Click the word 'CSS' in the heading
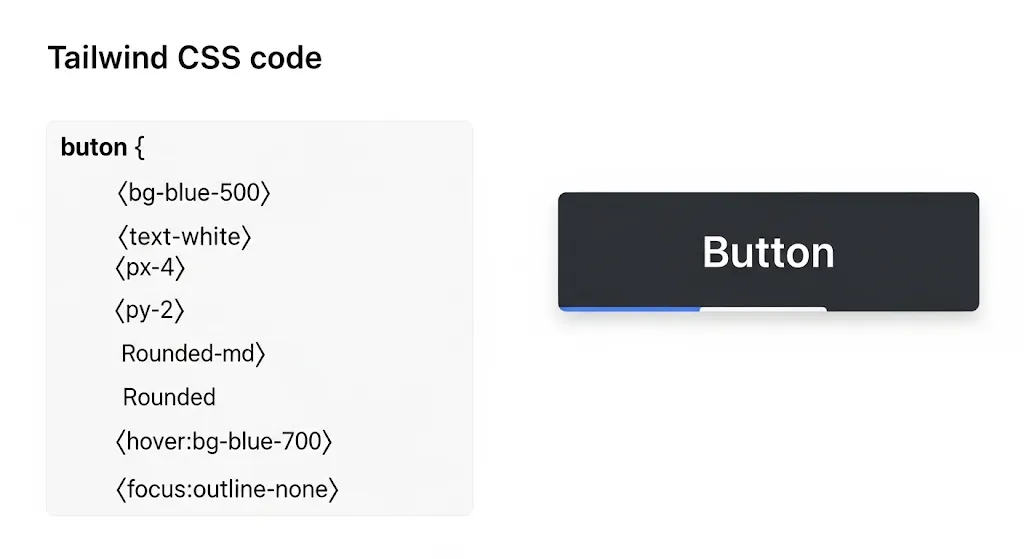 click(209, 58)
